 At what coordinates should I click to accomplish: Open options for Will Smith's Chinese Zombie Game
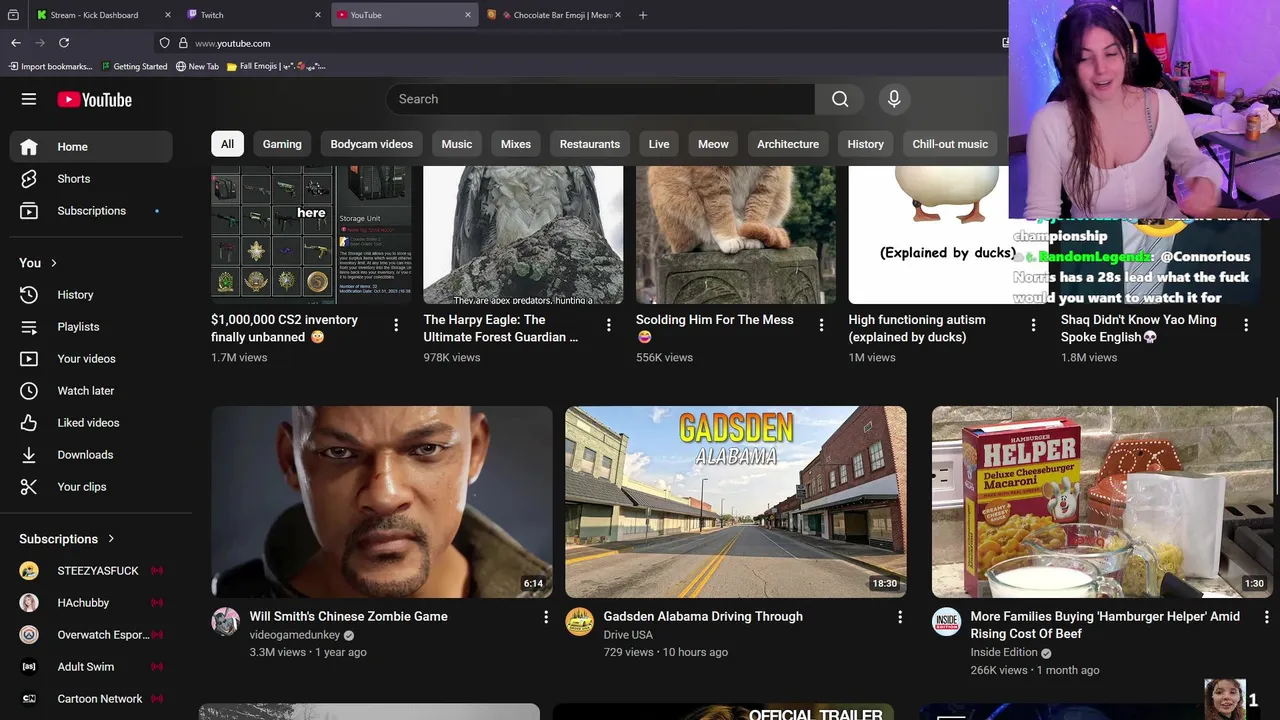(x=546, y=618)
